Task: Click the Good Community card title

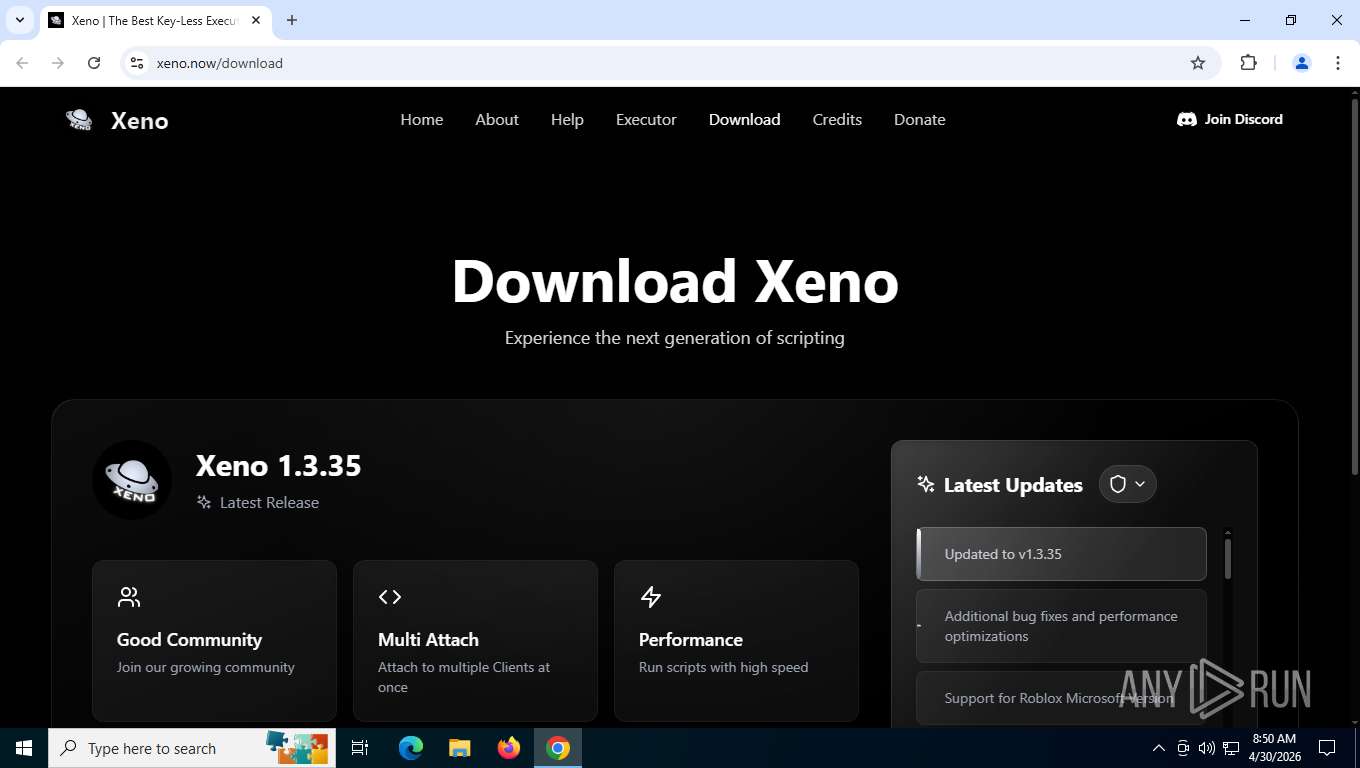Action: coord(189,640)
